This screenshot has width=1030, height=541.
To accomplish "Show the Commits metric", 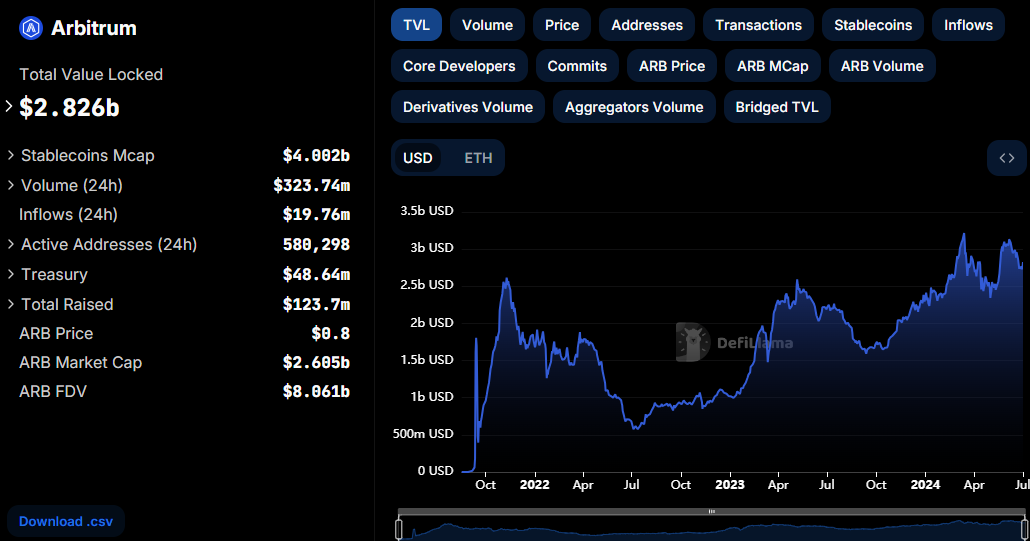I will coord(577,66).
